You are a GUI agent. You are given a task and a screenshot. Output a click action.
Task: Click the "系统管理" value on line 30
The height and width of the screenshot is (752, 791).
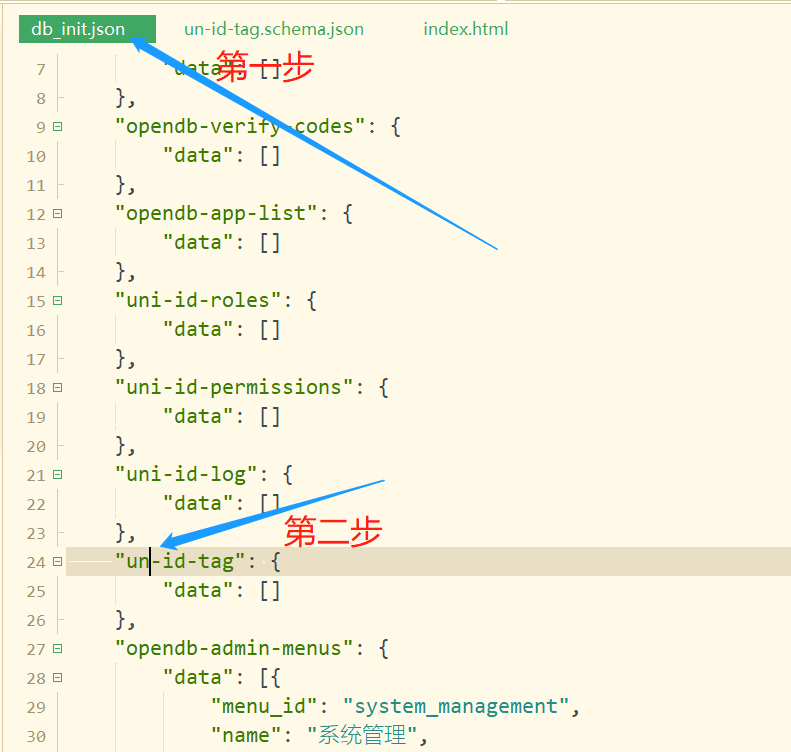point(362,735)
